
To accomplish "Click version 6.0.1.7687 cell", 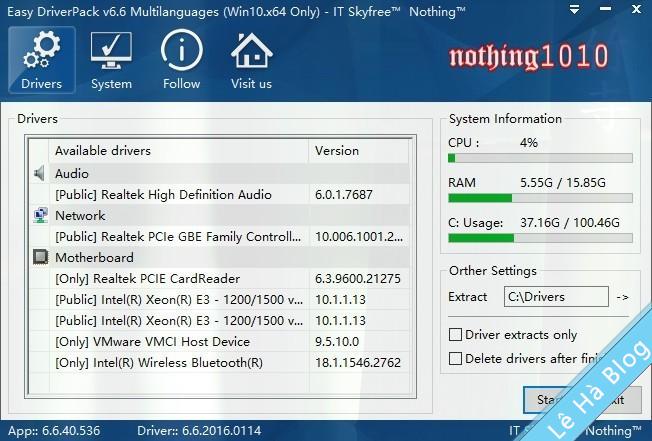I will click(x=344, y=195).
